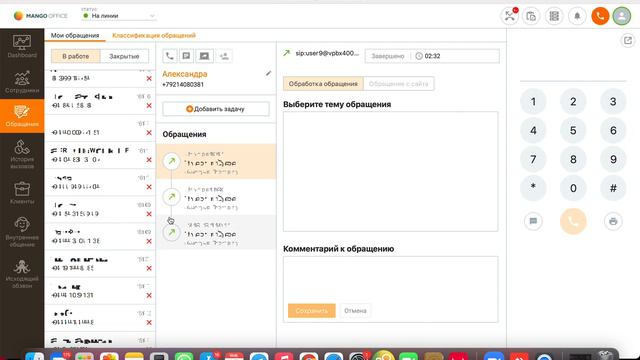Select the Закрытые filter

coord(124,56)
